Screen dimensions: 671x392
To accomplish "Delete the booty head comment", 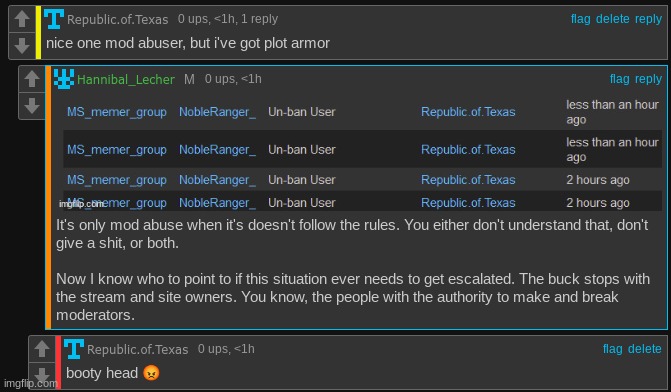I will pyautogui.click(x=644, y=349).
